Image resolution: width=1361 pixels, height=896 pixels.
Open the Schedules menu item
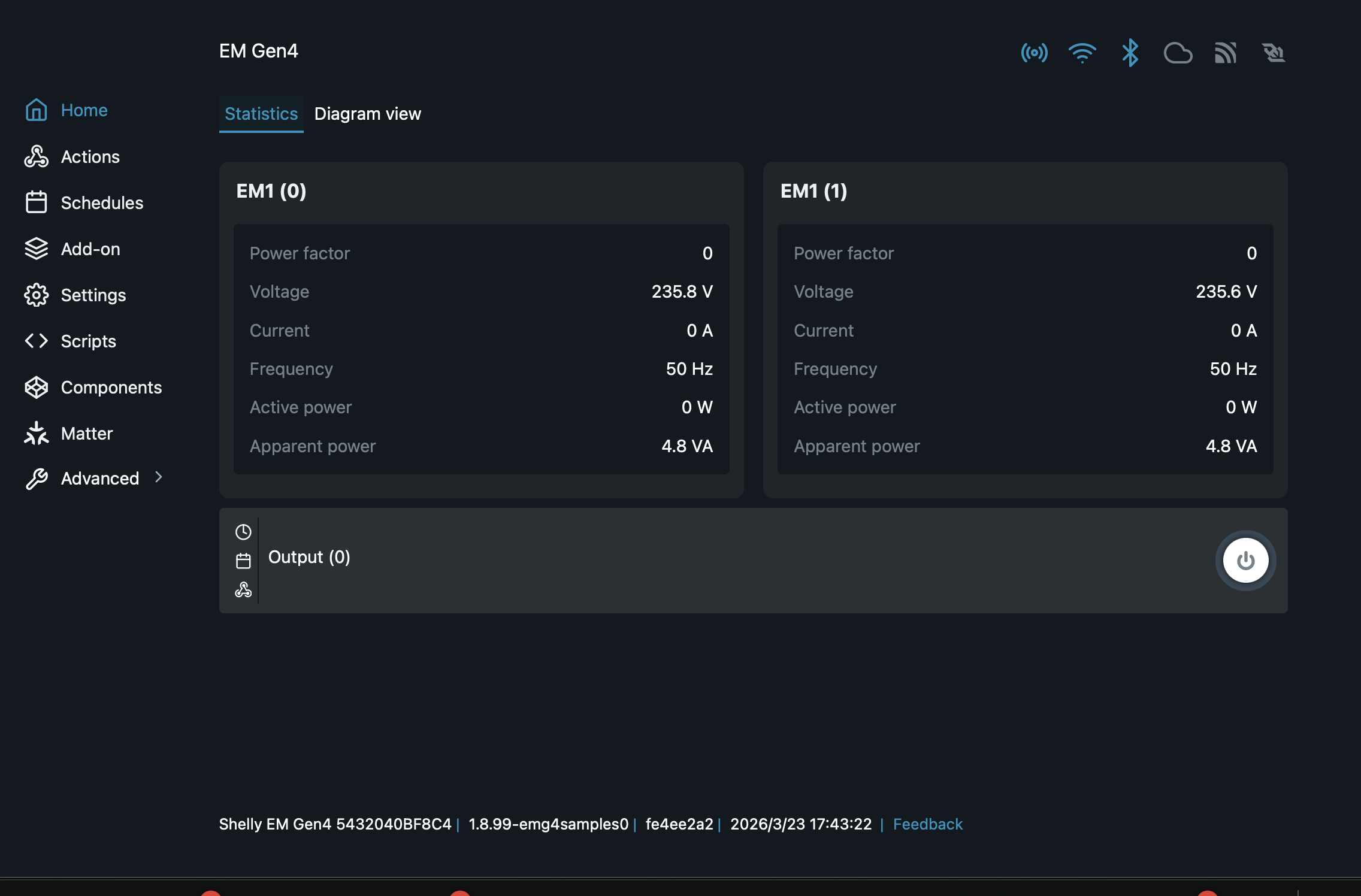(x=102, y=203)
